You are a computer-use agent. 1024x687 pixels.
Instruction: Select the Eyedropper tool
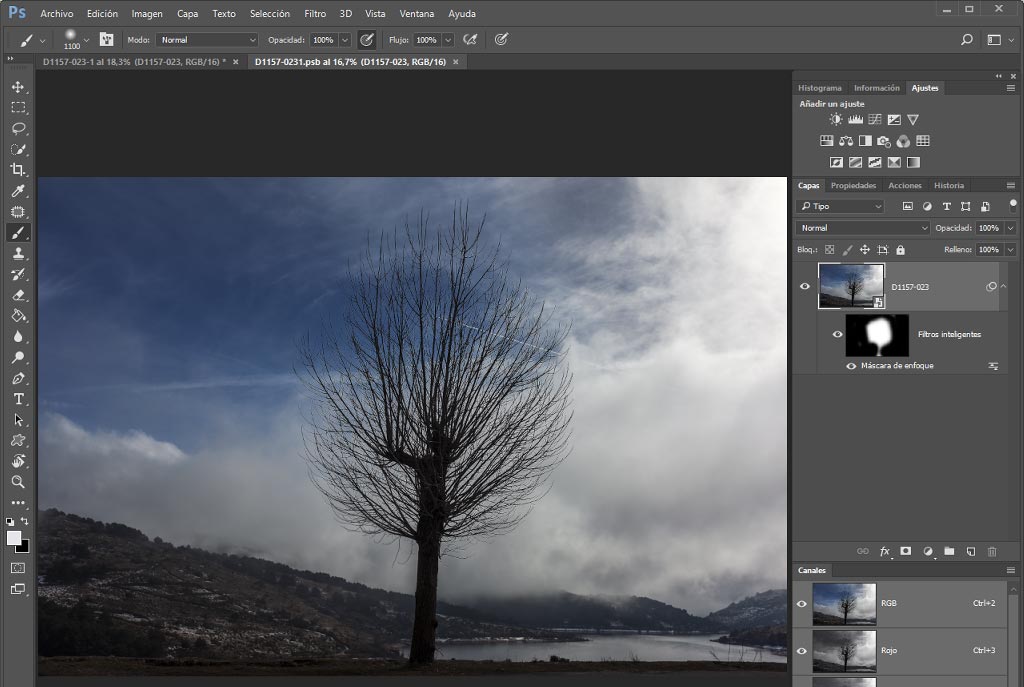(x=18, y=191)
